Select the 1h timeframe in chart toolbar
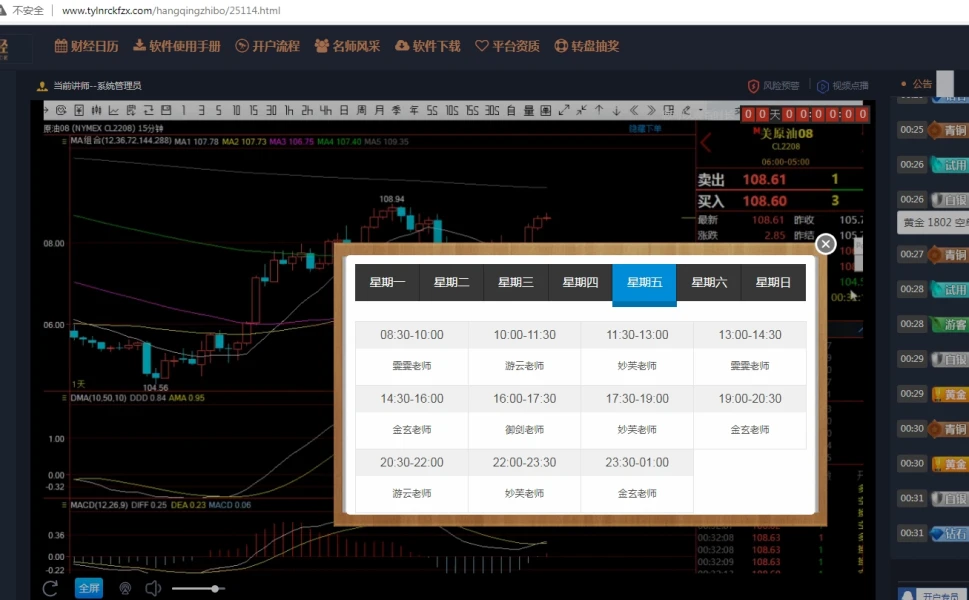The height and width of the screenshot is (600, 969). pos(289,110)
